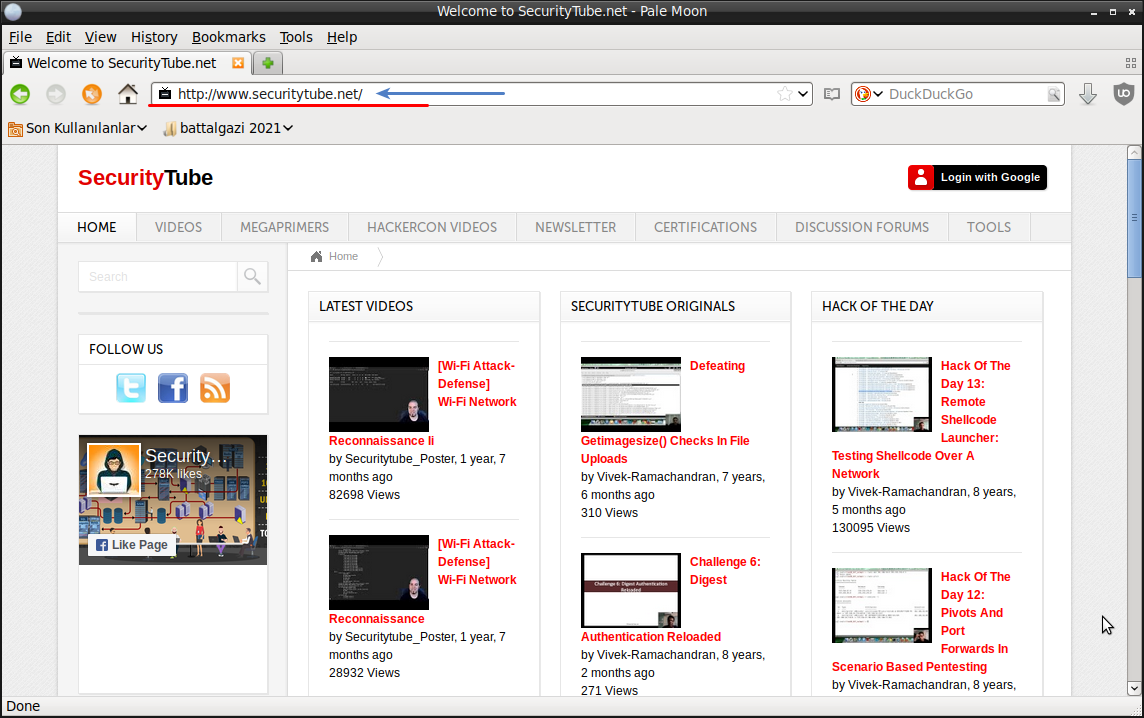Open Hack Of The Day 12 link
This screenshot has width=1144, height=718.
(975, 612)
